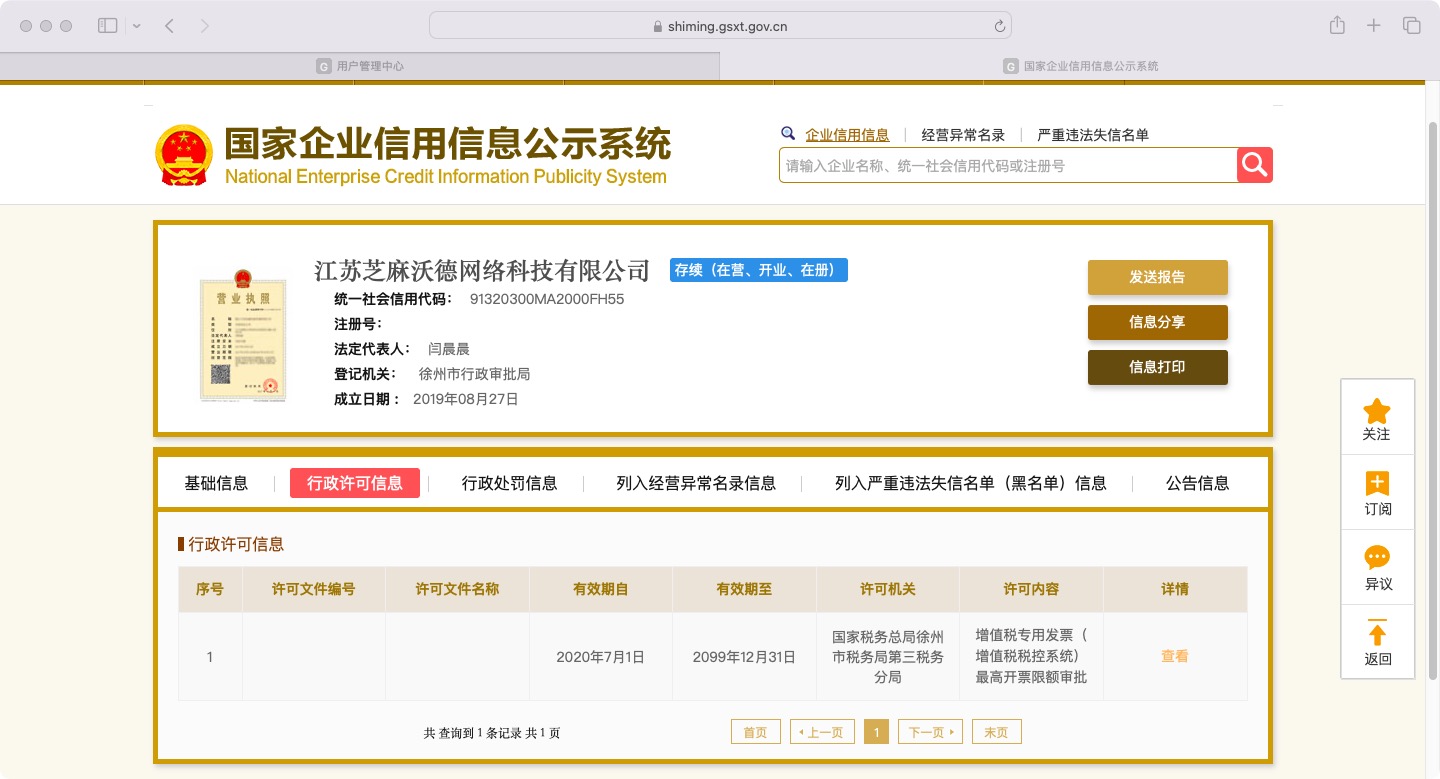Go to 下一页 in pagination
The image size is (1440, 779).
click(930, 732)
